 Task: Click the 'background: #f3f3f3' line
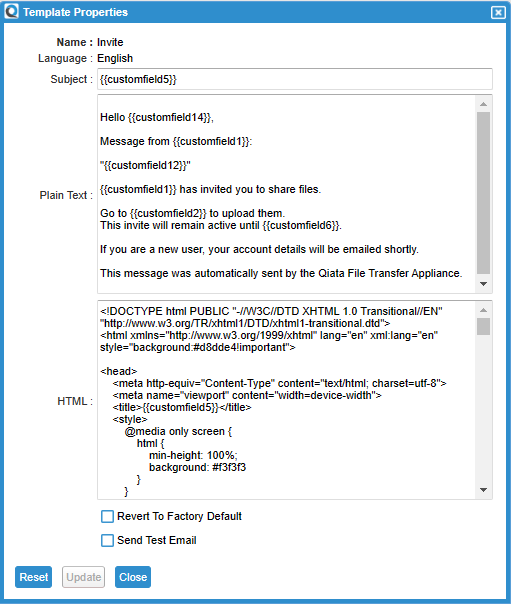pos(198,467)
